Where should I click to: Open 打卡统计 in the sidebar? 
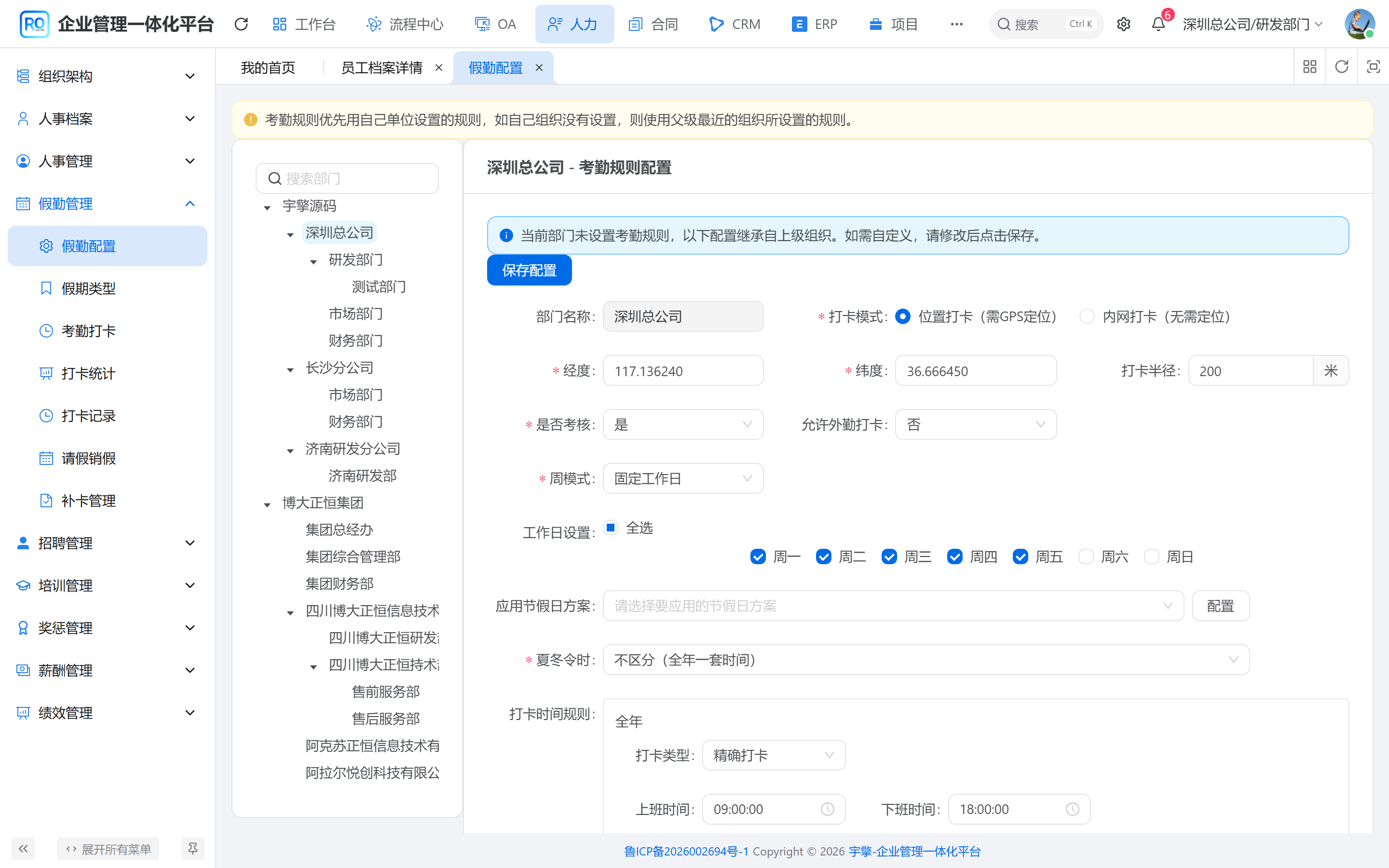pos(108,373)
